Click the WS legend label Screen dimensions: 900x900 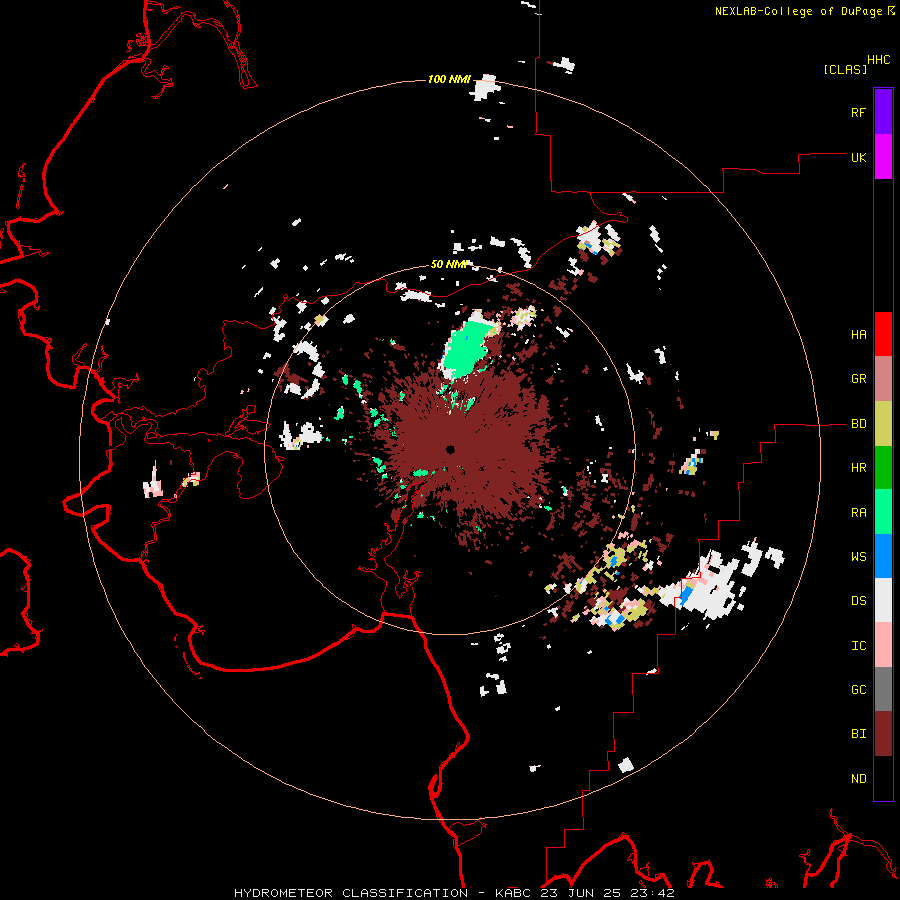click(858, 557)
